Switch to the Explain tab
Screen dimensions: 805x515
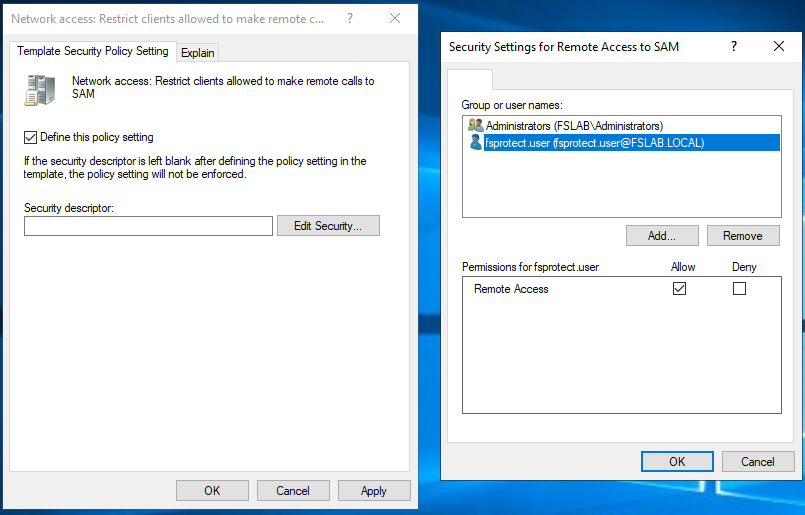(x=198, y=53)
